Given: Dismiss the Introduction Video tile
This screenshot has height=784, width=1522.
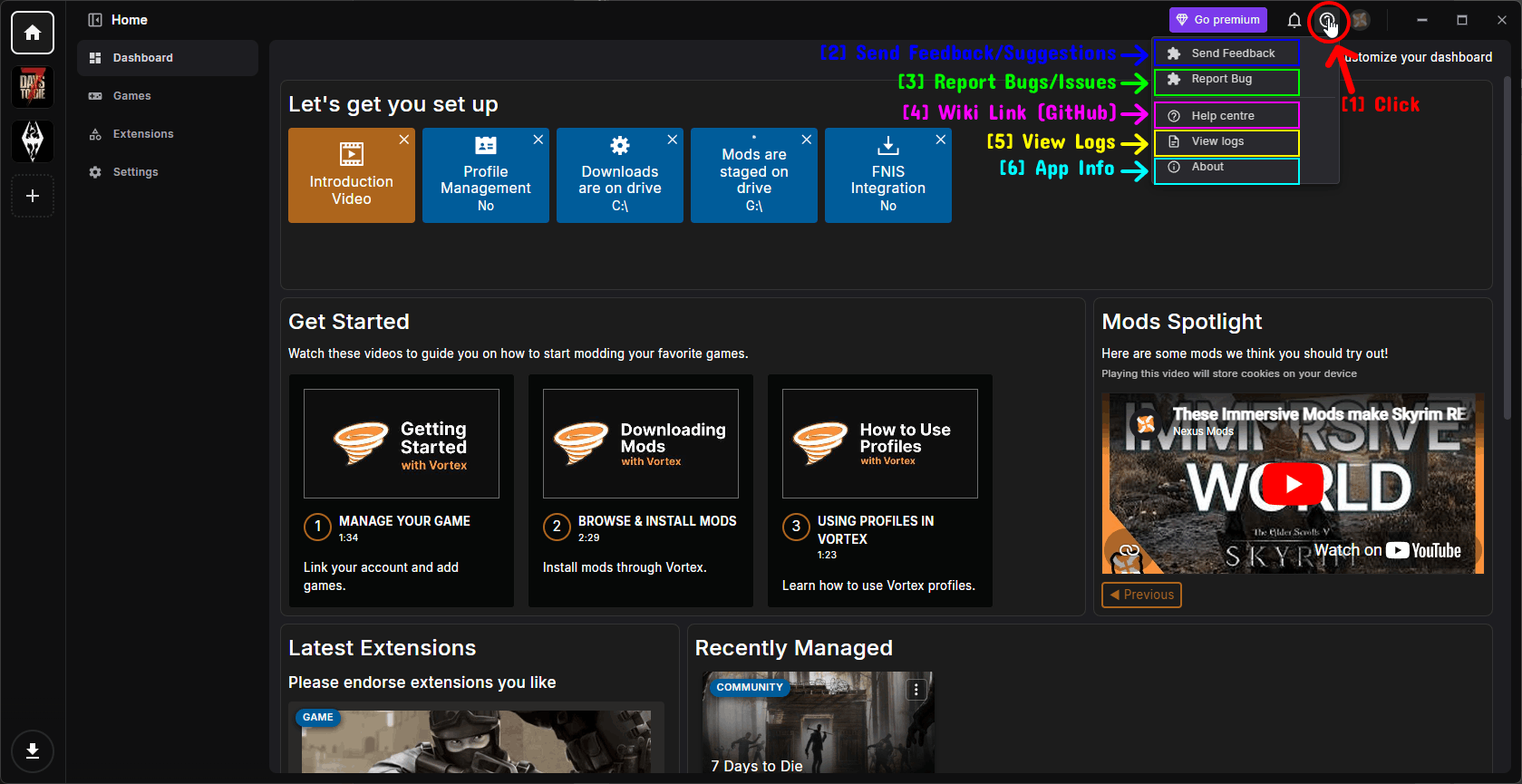Looking at the screenshot, I should (x=404, y=140).
